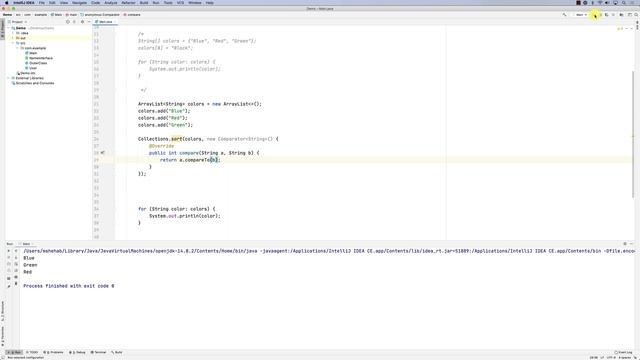Open Project Structure from the toolbar

tap(621, 15)
